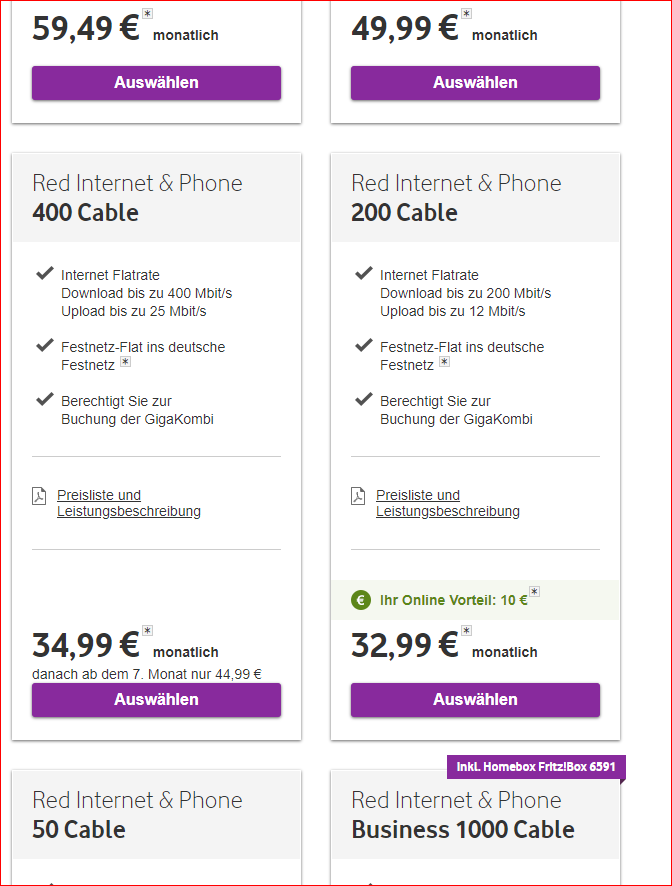Click PDF icon in 200 Cable card
672x886 pixels.
[x=358, y=496]
